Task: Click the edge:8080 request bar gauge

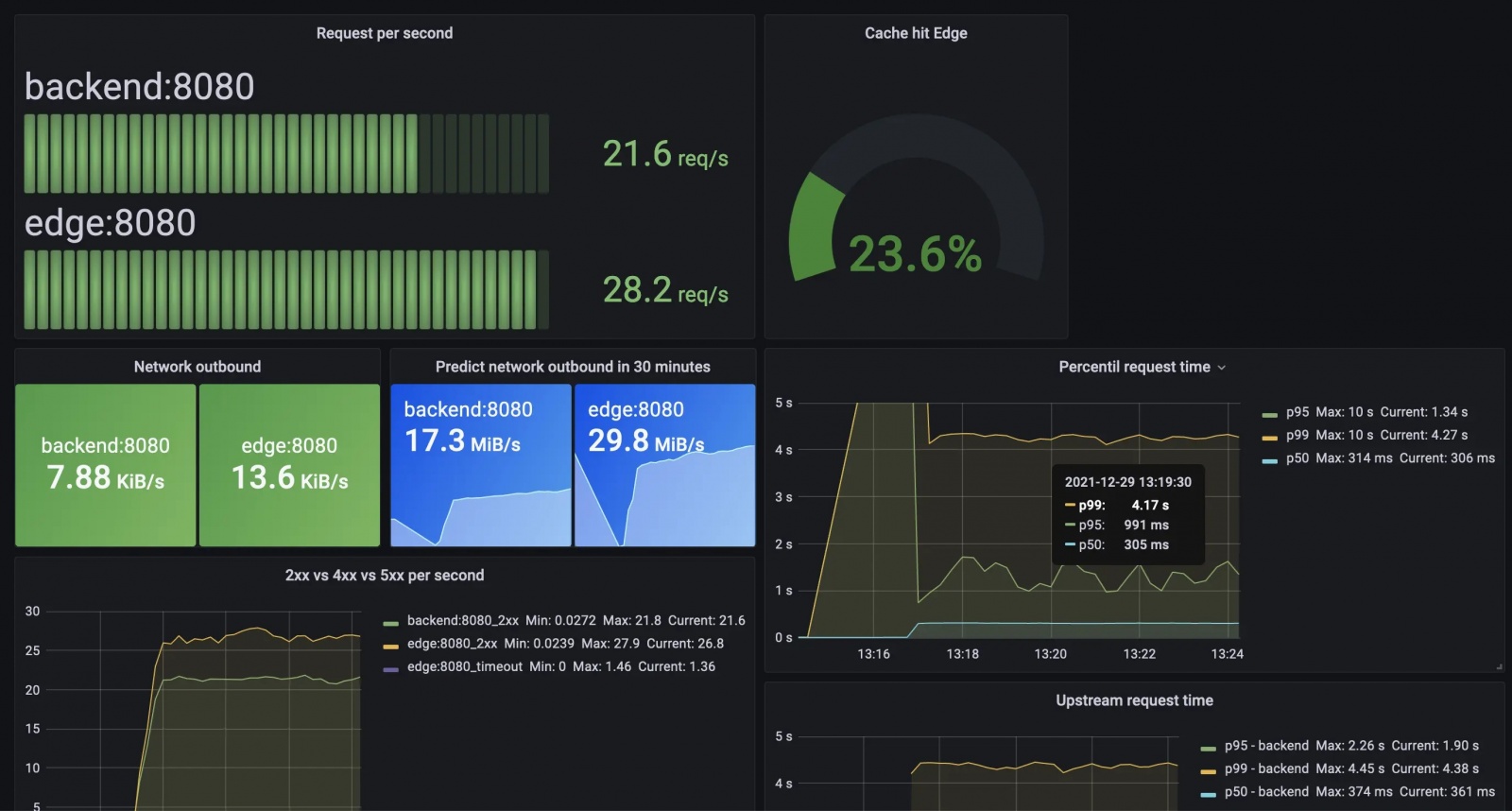Action: [x=286, y=290]
